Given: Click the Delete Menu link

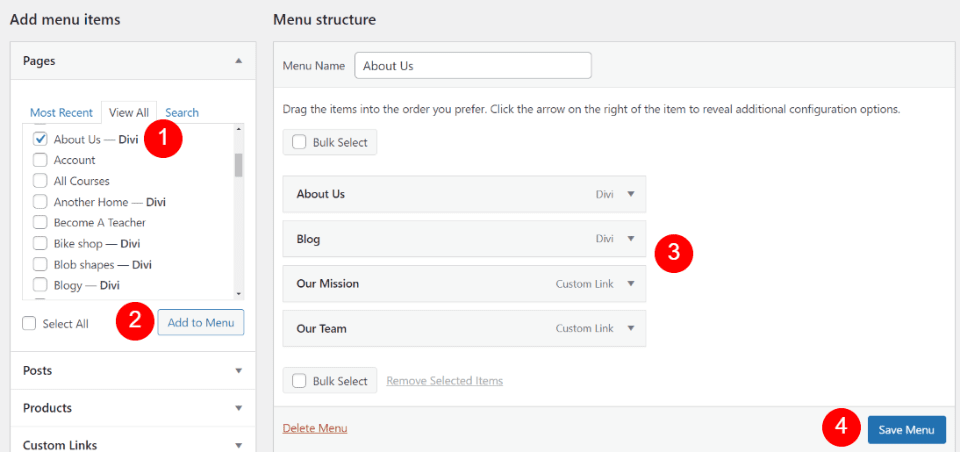Looking at the screenshot, I should (315, 428).
